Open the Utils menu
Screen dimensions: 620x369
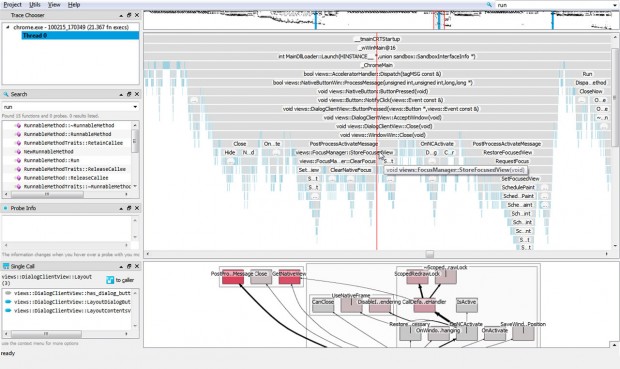35,4
